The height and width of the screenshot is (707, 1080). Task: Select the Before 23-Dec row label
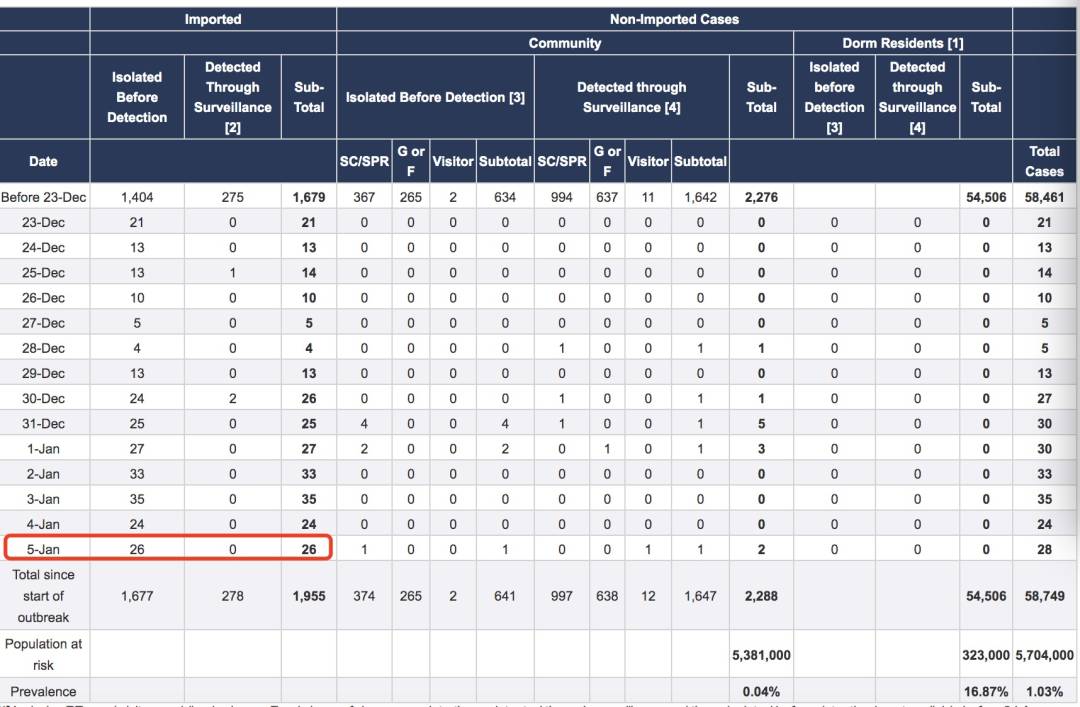coord(43,197)
